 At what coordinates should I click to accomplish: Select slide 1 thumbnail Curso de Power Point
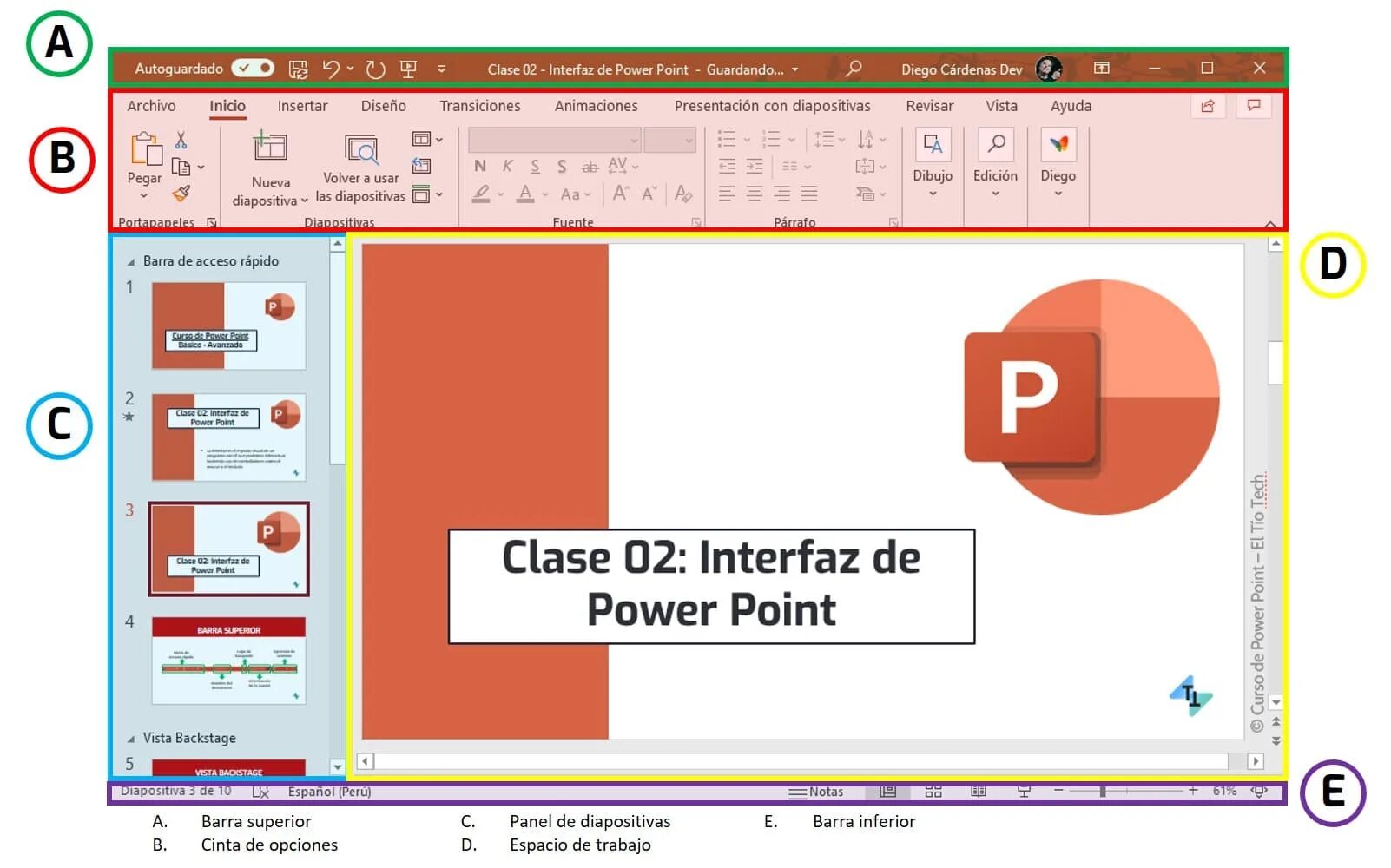click(x=228, y=326)
